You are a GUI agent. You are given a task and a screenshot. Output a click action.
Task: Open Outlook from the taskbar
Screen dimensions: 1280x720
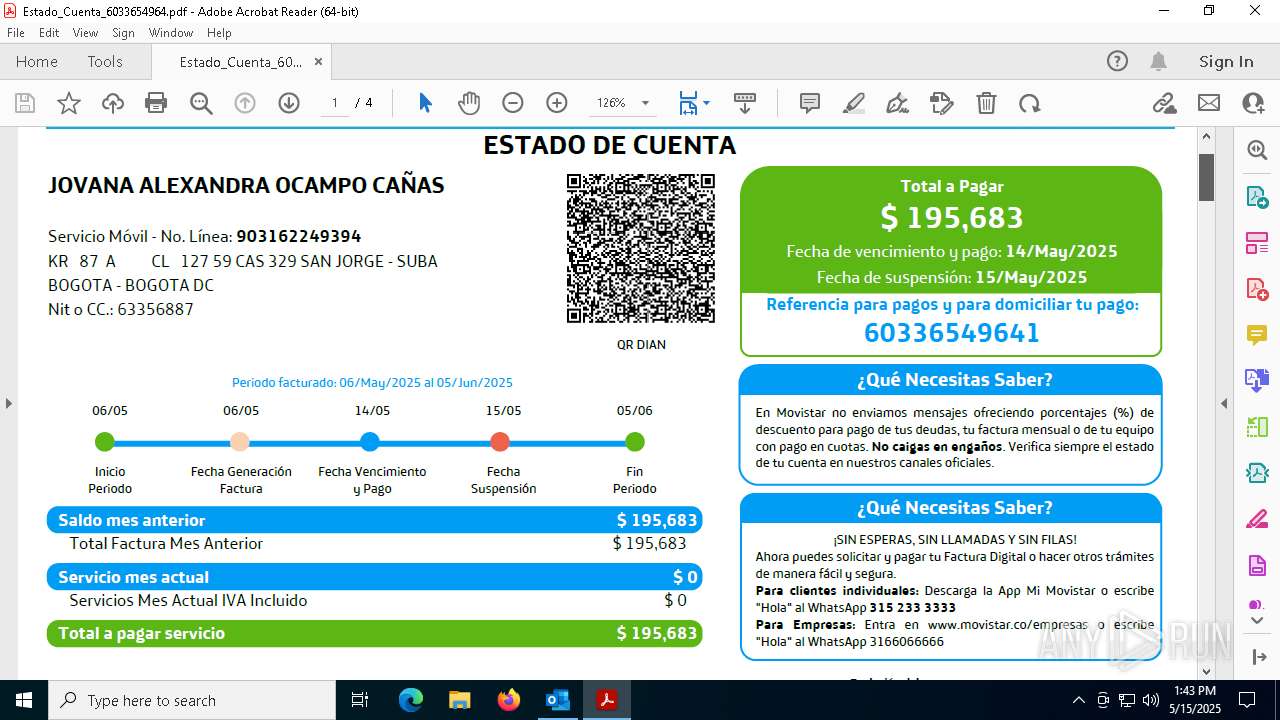point(557,700)
